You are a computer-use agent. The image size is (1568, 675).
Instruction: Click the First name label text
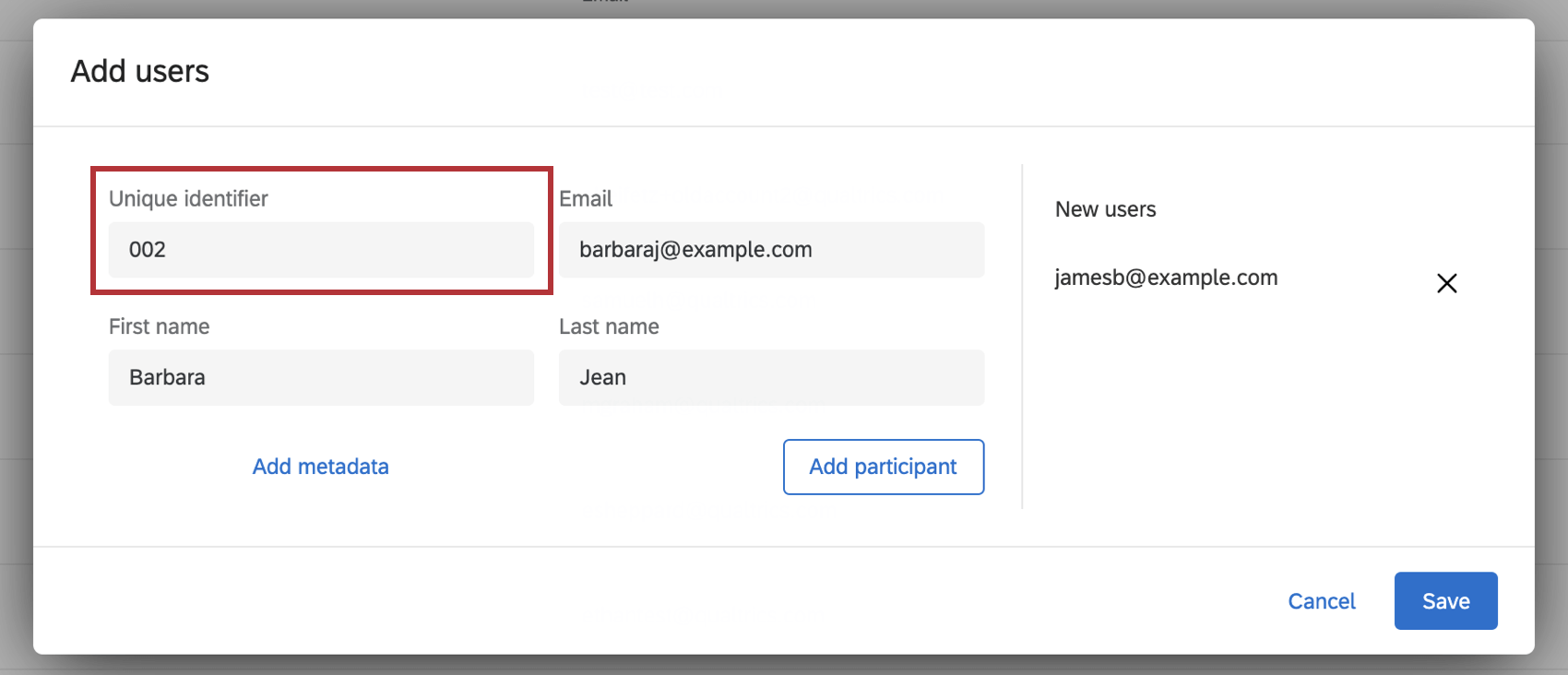pos(159,326)
